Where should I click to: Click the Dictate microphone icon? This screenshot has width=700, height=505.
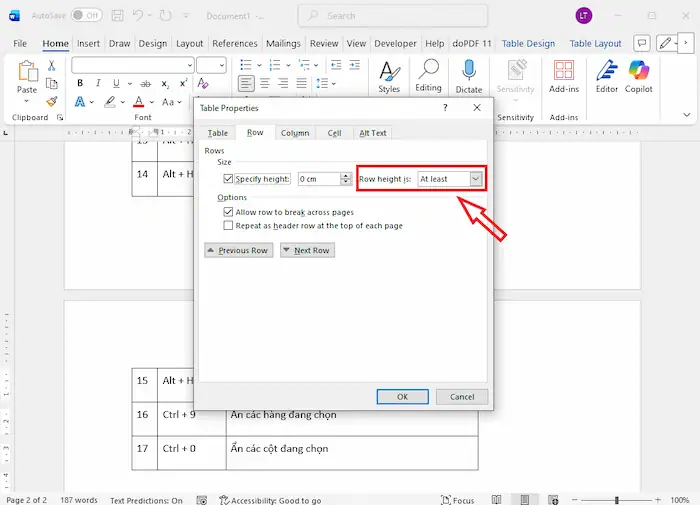[x=468, y=69]
